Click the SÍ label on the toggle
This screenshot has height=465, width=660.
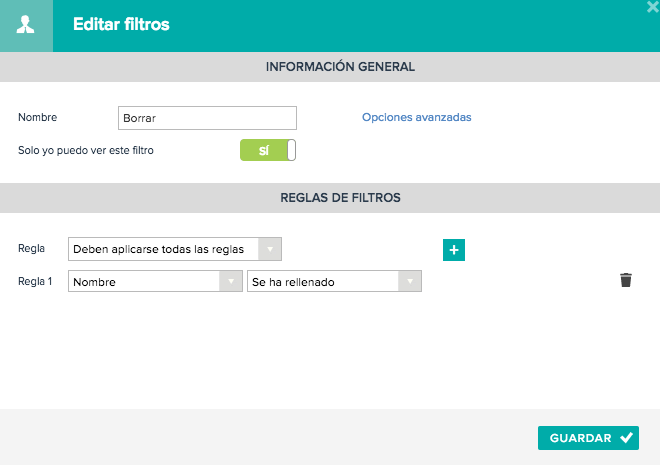263,150
